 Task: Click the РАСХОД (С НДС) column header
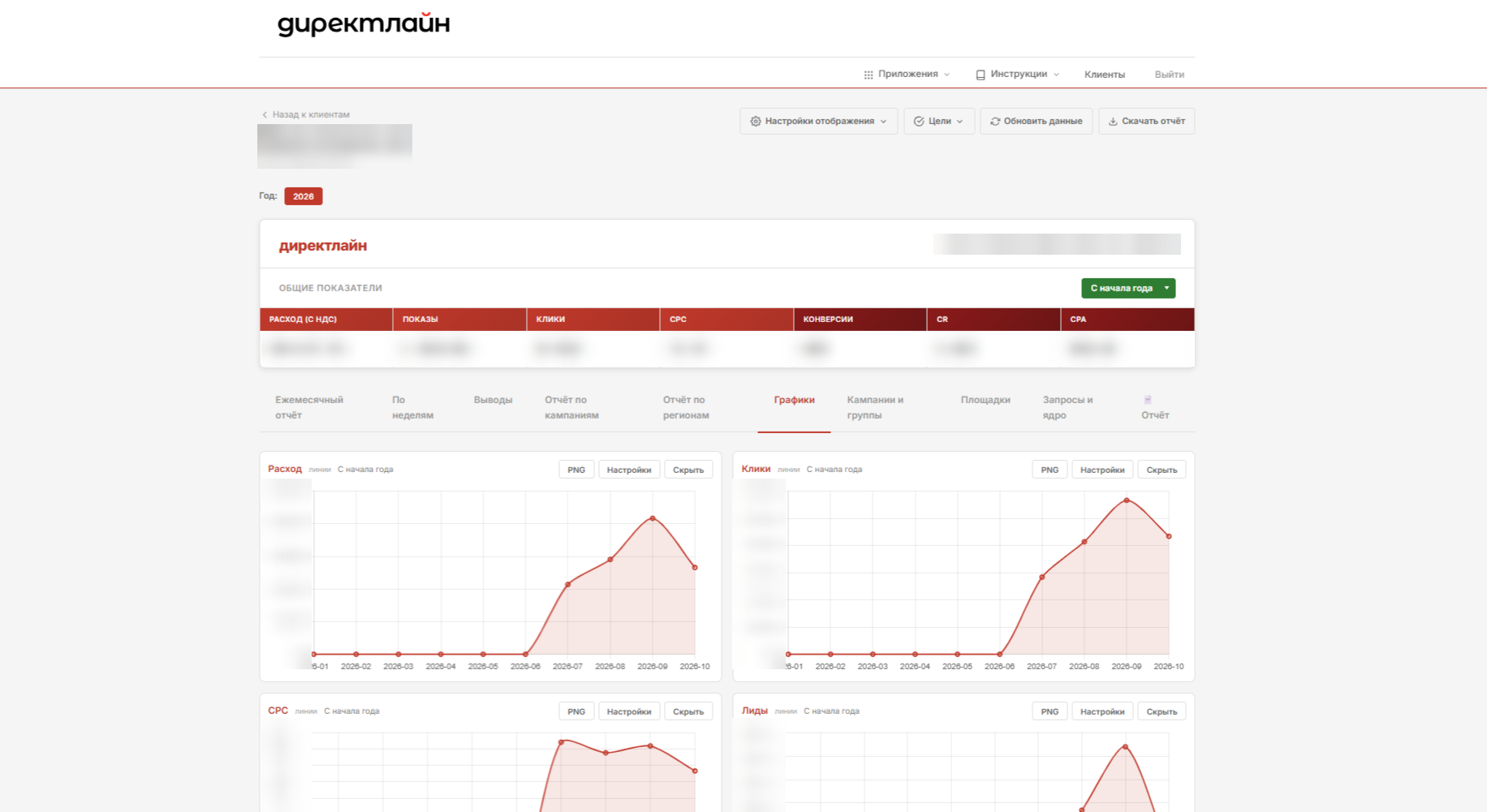[326, 320]
